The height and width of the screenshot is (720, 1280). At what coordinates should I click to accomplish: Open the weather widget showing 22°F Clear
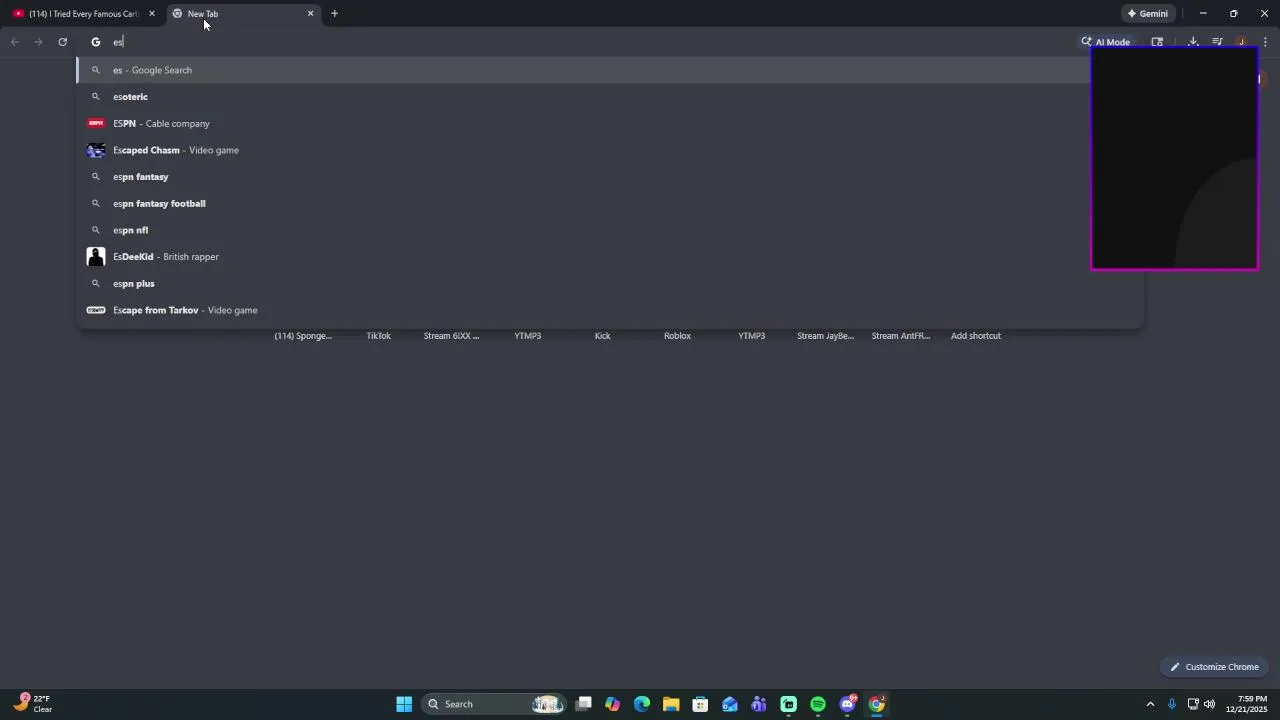coord(33,704)
